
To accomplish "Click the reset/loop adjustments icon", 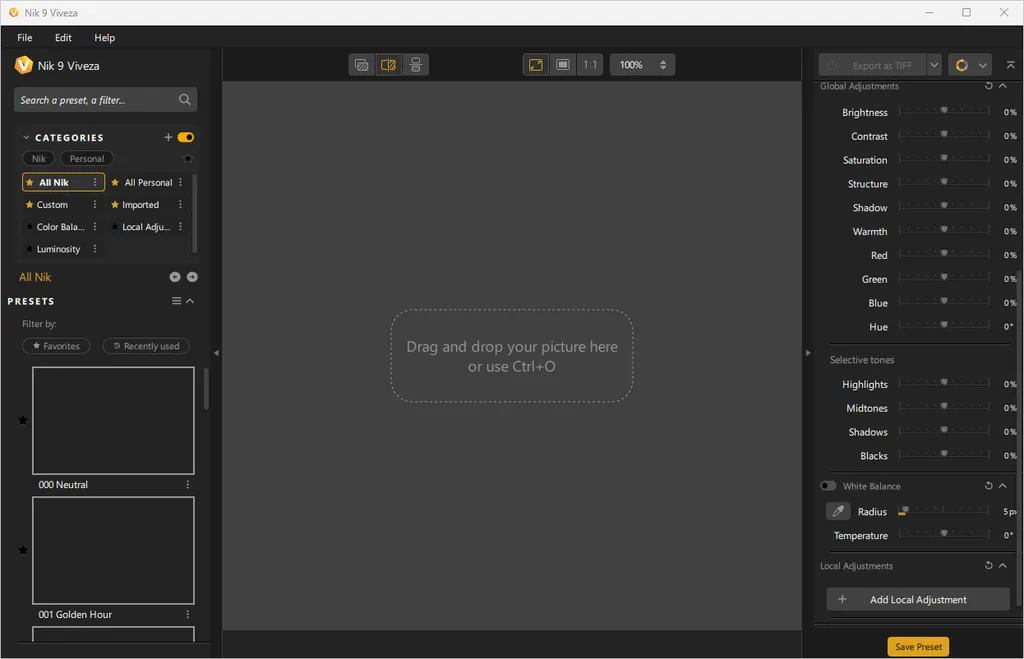I will tap(961, 65).
